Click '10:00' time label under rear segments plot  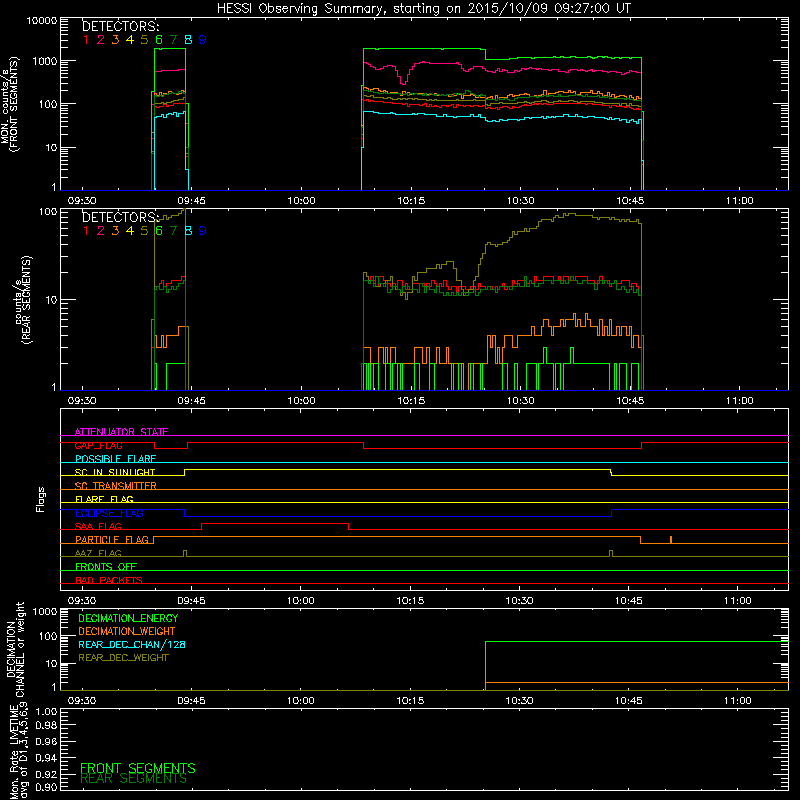(x=301, y=401)
